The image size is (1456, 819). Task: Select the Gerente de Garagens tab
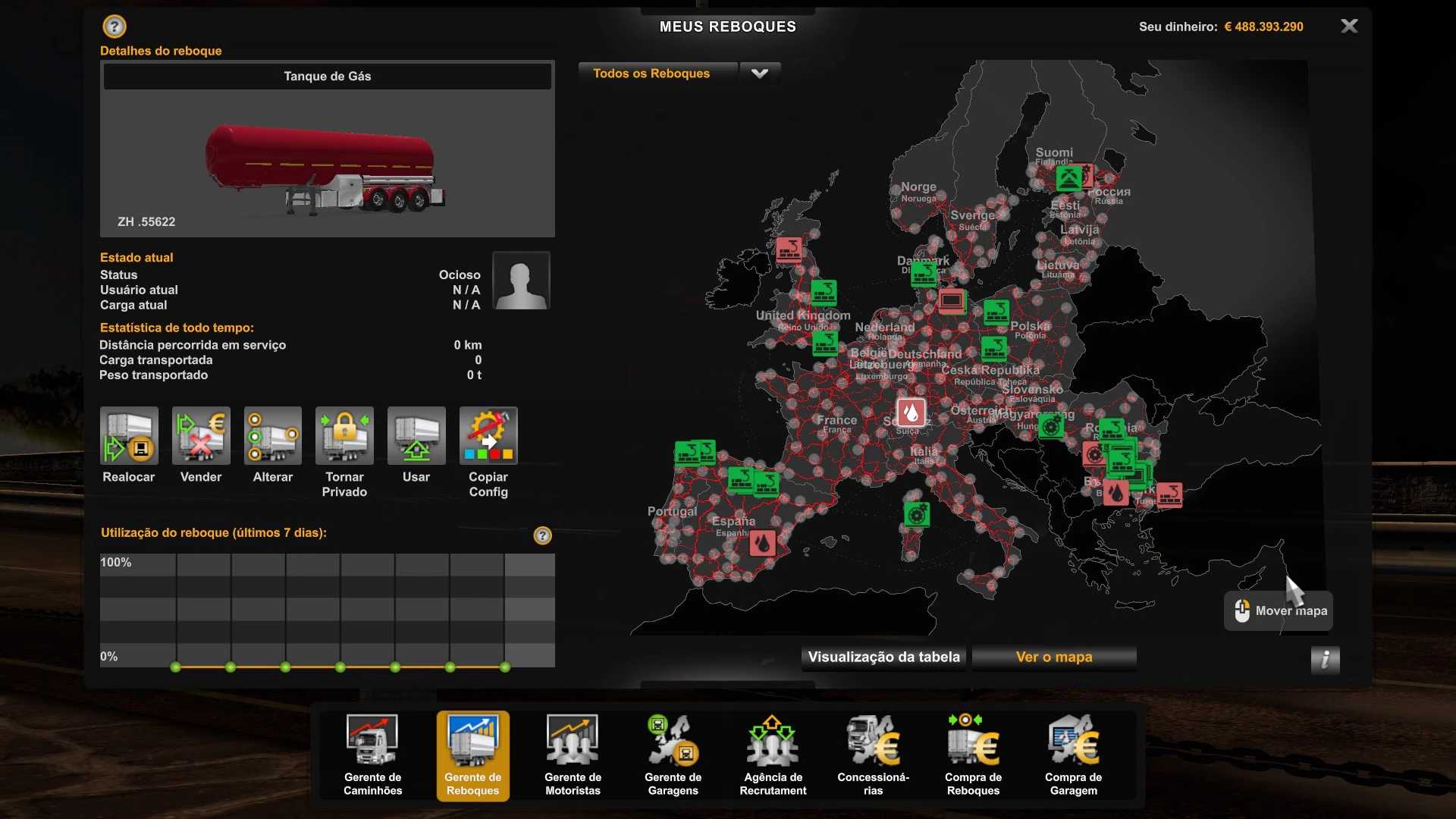pos(673,755)
